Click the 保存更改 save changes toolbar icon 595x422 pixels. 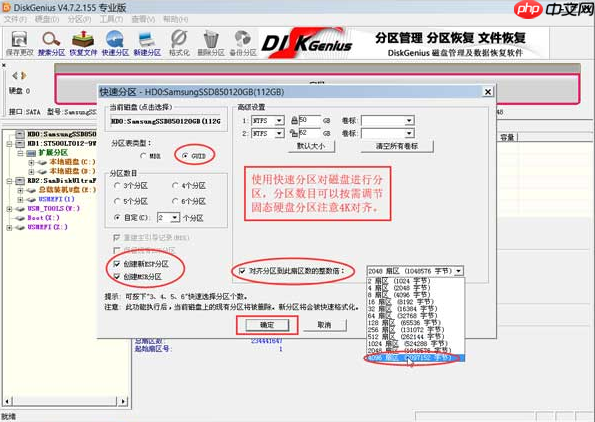click(19, 43)
